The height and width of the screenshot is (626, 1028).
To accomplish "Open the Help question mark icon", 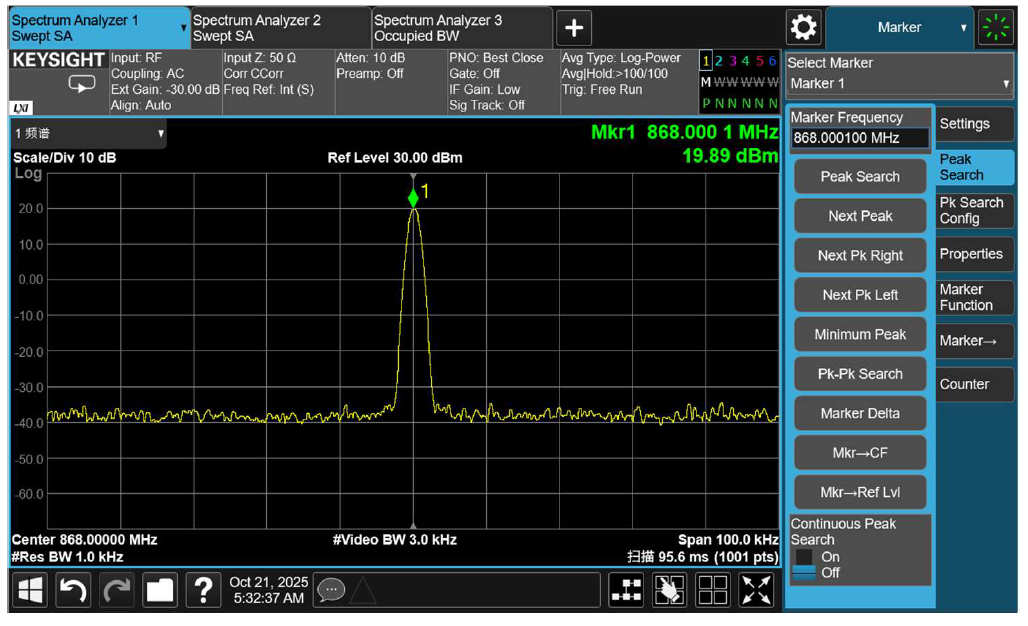I will pos(203,590).
